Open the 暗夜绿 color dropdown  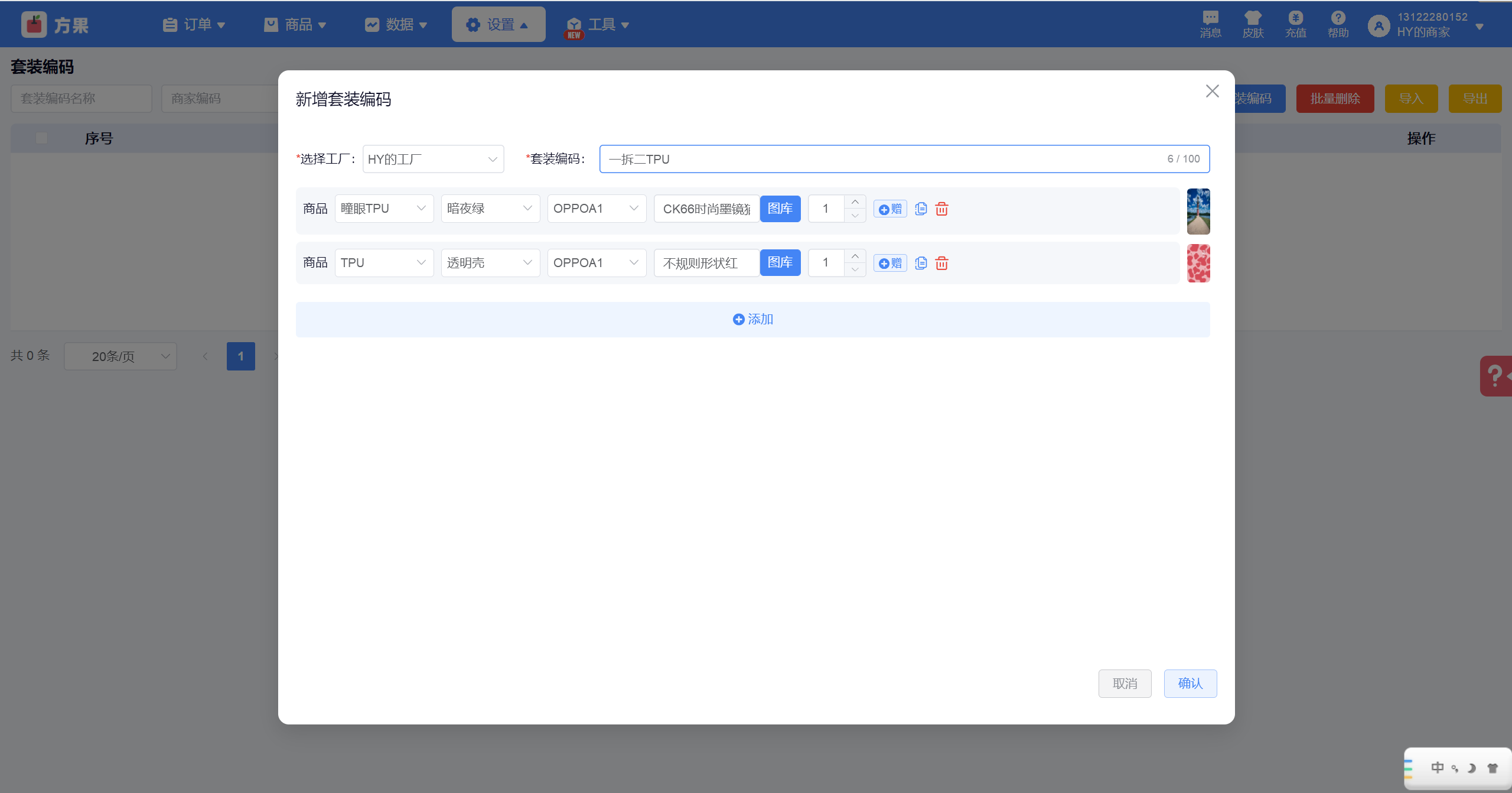(x=490, y=209)
